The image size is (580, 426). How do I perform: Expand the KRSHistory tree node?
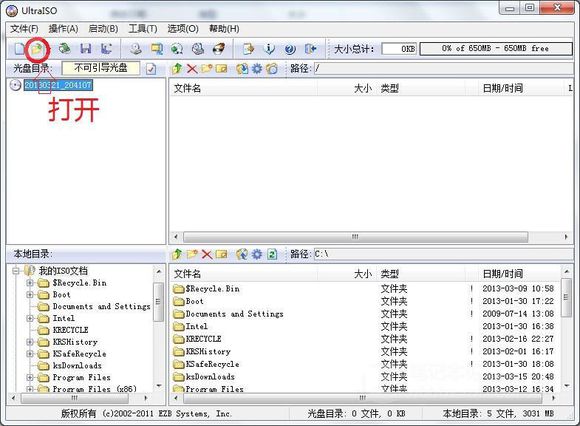(30, 342)
